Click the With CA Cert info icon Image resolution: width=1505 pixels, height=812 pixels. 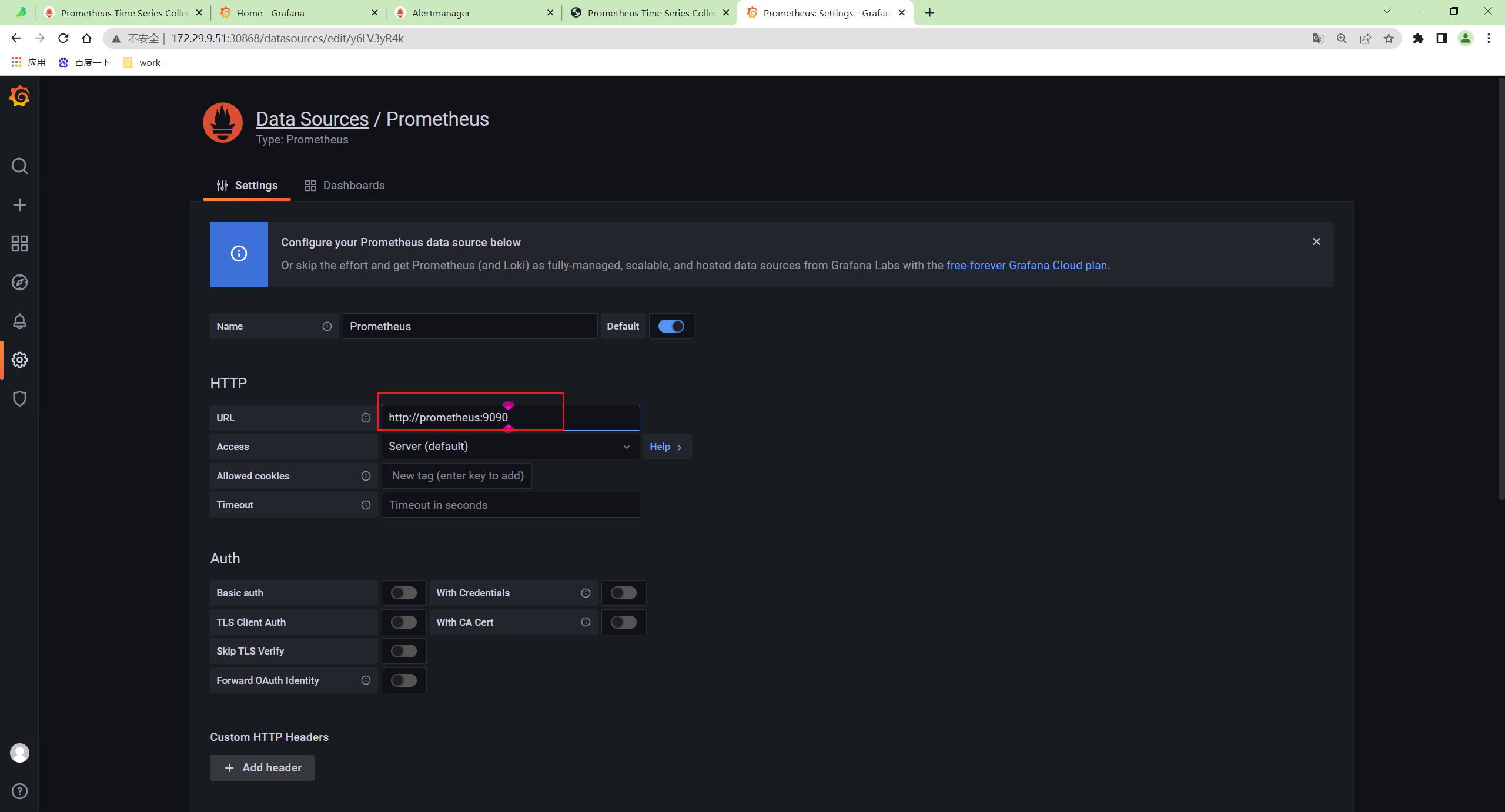[x=586, y=622]
